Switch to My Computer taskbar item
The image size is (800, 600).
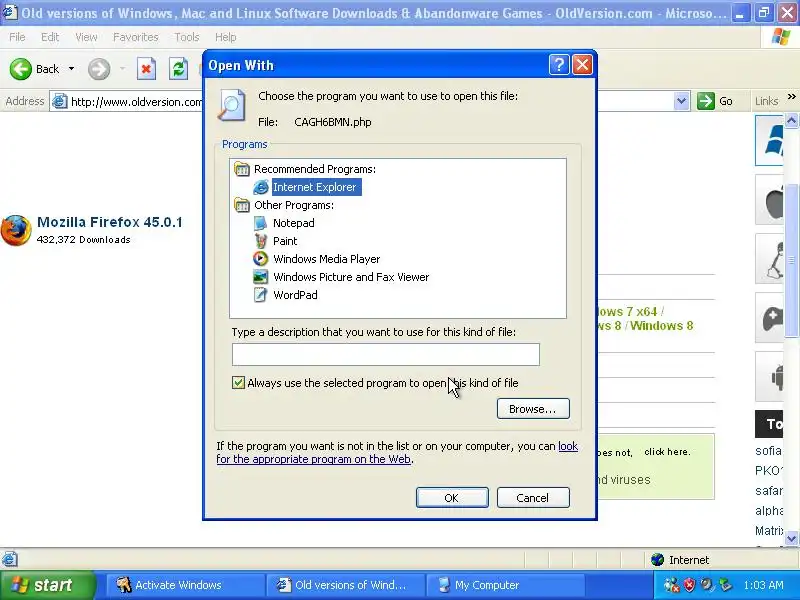[505, 585]
